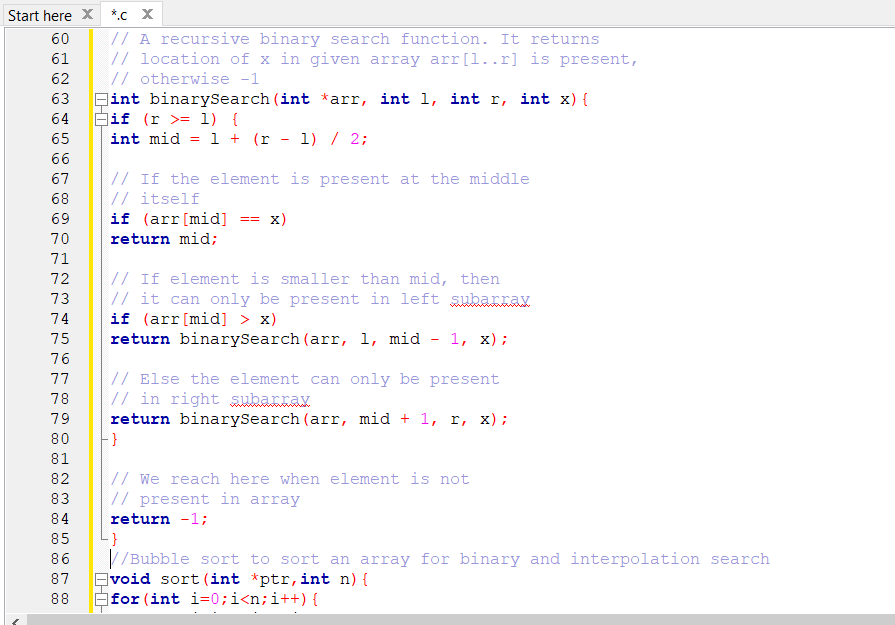
Task: Close the *.c tab using its X icon
Action: point(148,14)
